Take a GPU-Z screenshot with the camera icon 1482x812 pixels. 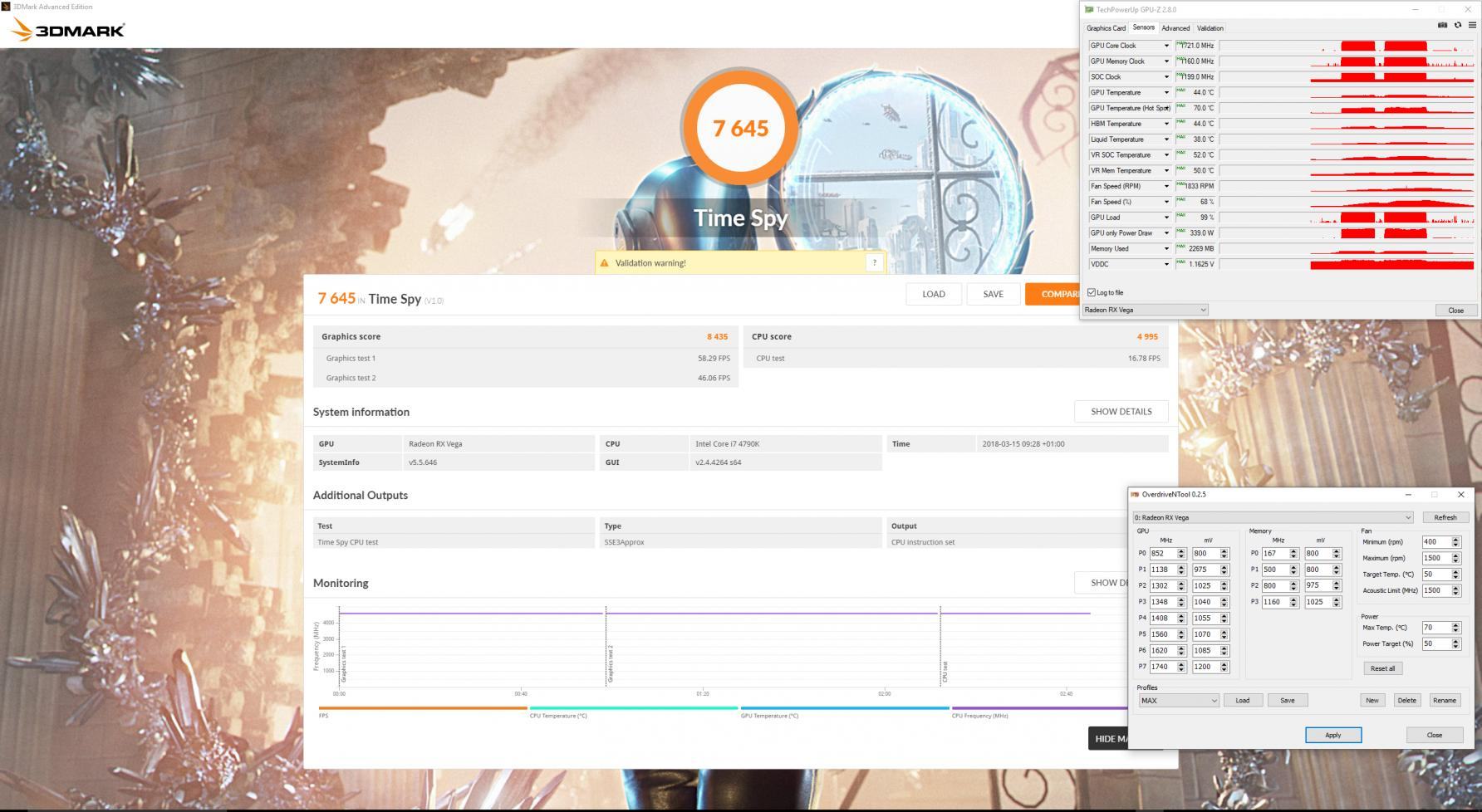tap(1442, 25)
